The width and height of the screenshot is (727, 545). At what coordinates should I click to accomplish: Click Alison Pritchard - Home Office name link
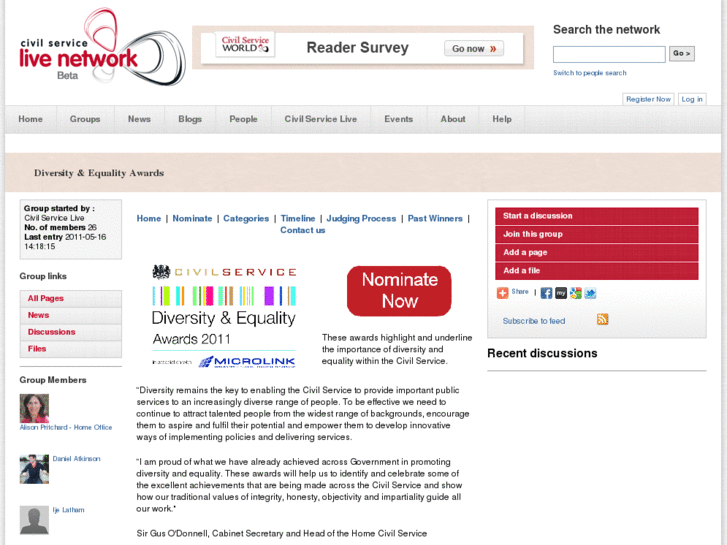click(x=66, y=427)
